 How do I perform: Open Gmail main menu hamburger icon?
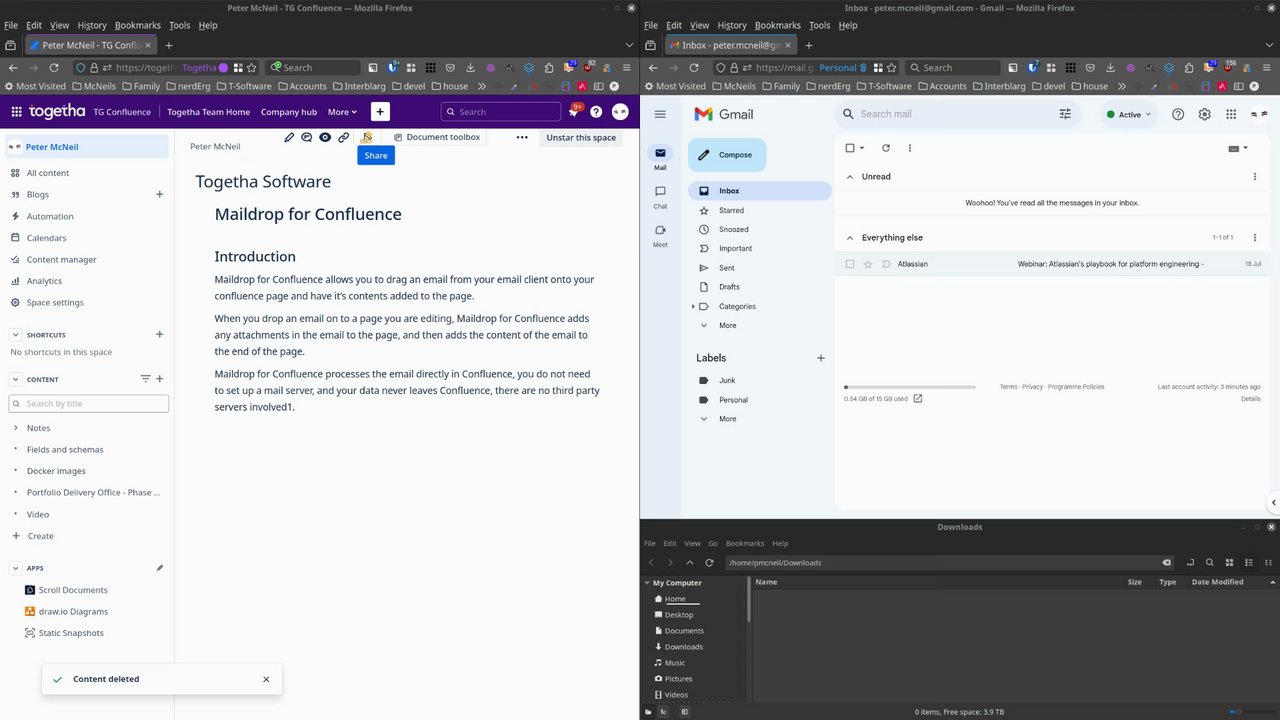click(660, 114)
